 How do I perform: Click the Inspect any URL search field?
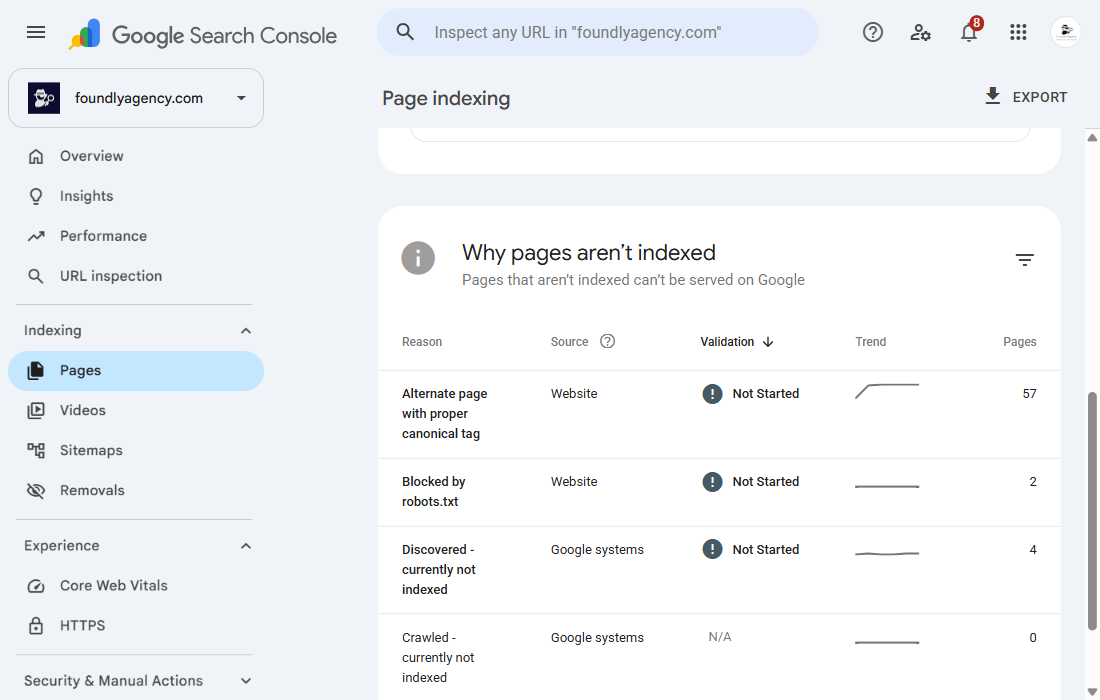click(x=598, y=32)
